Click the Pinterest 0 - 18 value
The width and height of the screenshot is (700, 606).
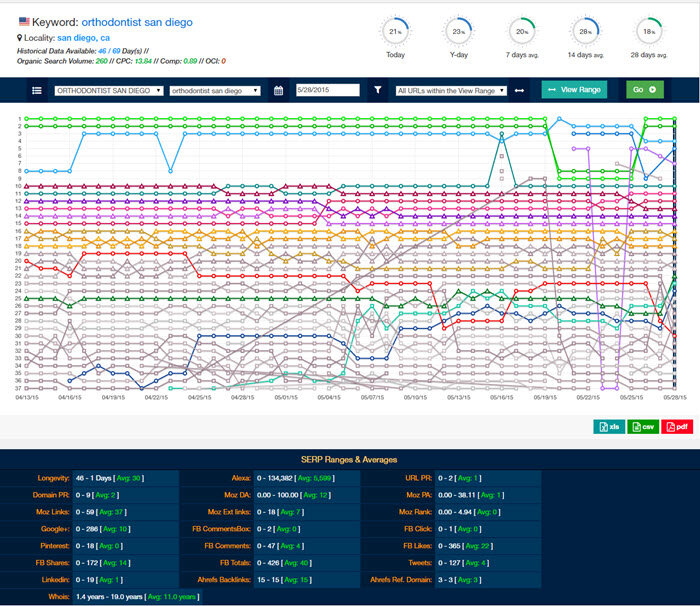coord(99,546)
